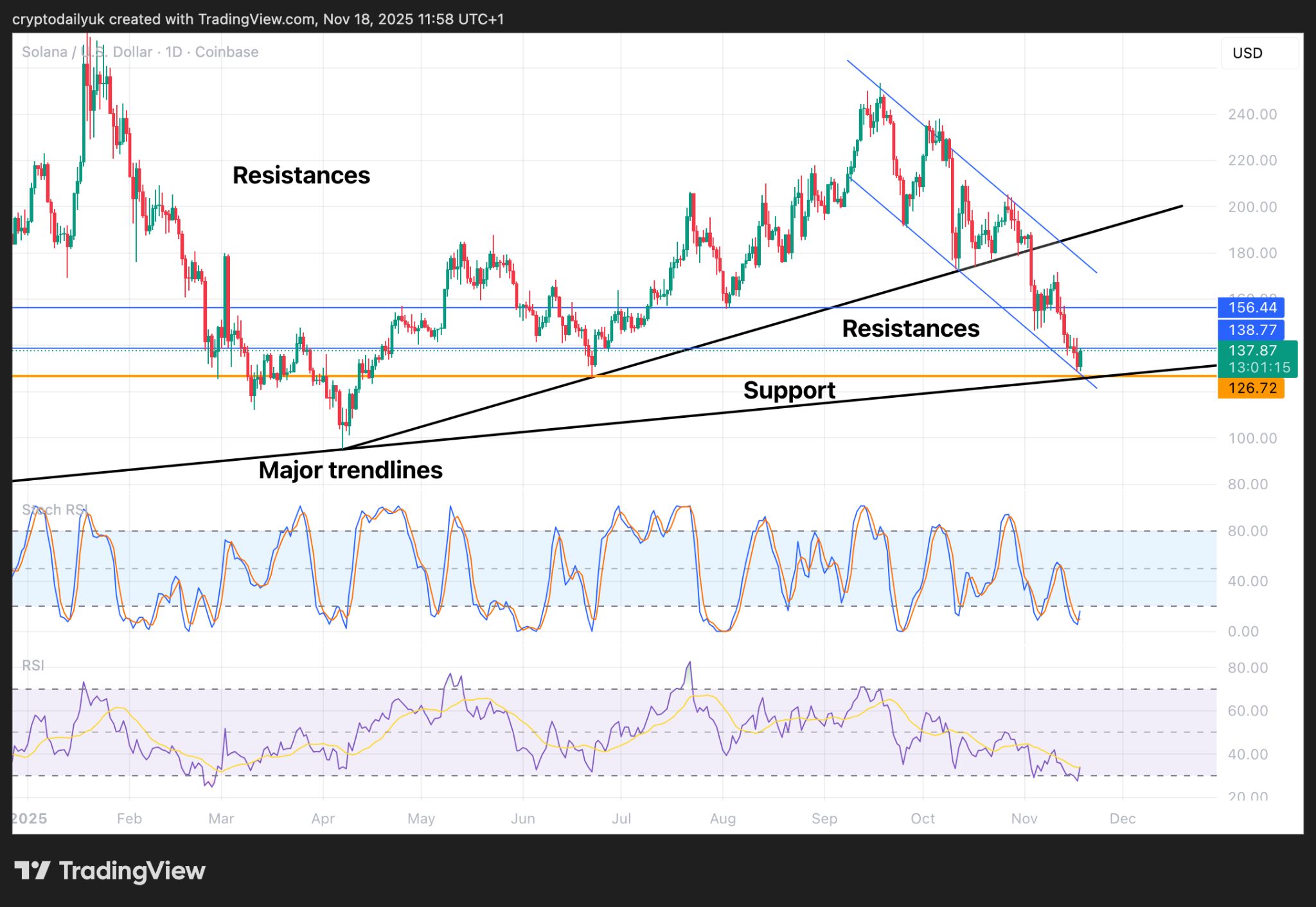Click the Nov label on time axis
This screenshot has height=907, width=1316.
tap(1024, 818)
